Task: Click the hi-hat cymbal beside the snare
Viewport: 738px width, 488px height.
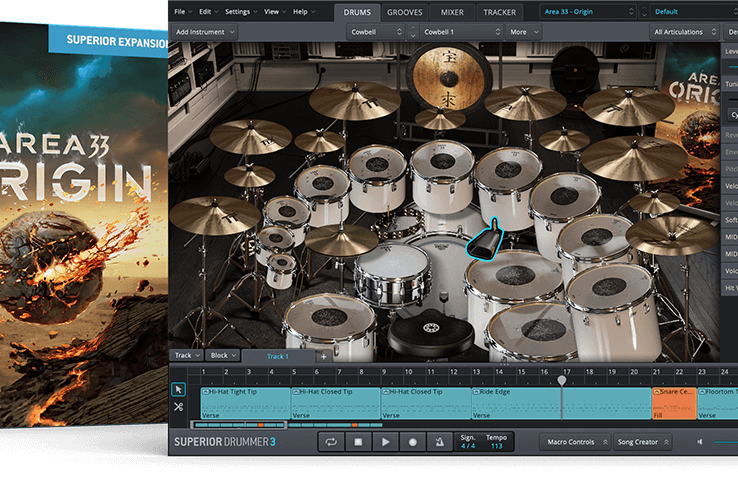Action: click(341, 239)
